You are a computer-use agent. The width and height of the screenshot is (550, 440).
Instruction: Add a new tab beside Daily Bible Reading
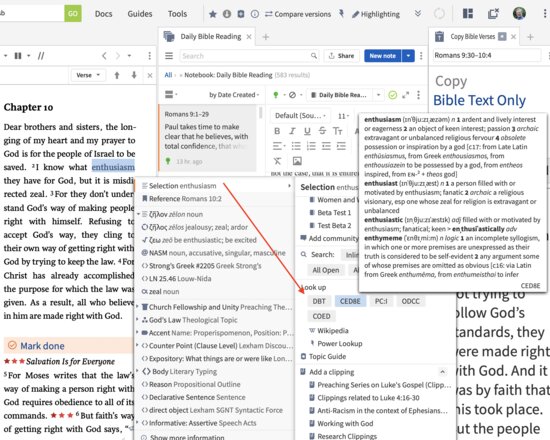266,37
